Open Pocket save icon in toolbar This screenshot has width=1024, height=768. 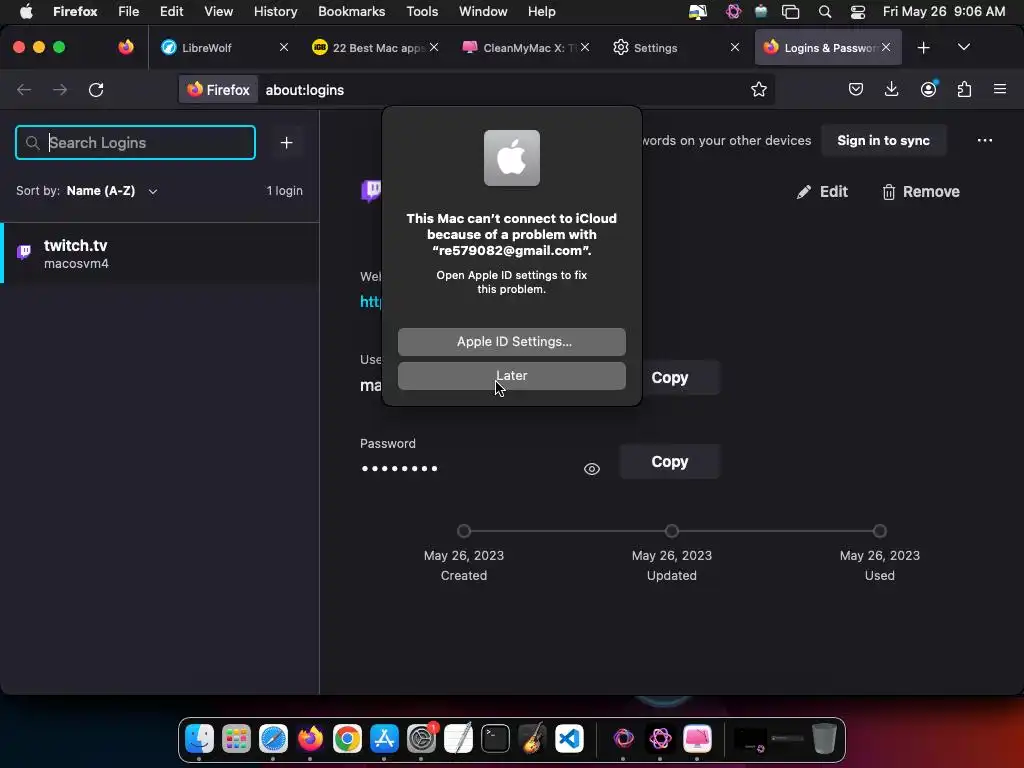[x=856, y=89]
